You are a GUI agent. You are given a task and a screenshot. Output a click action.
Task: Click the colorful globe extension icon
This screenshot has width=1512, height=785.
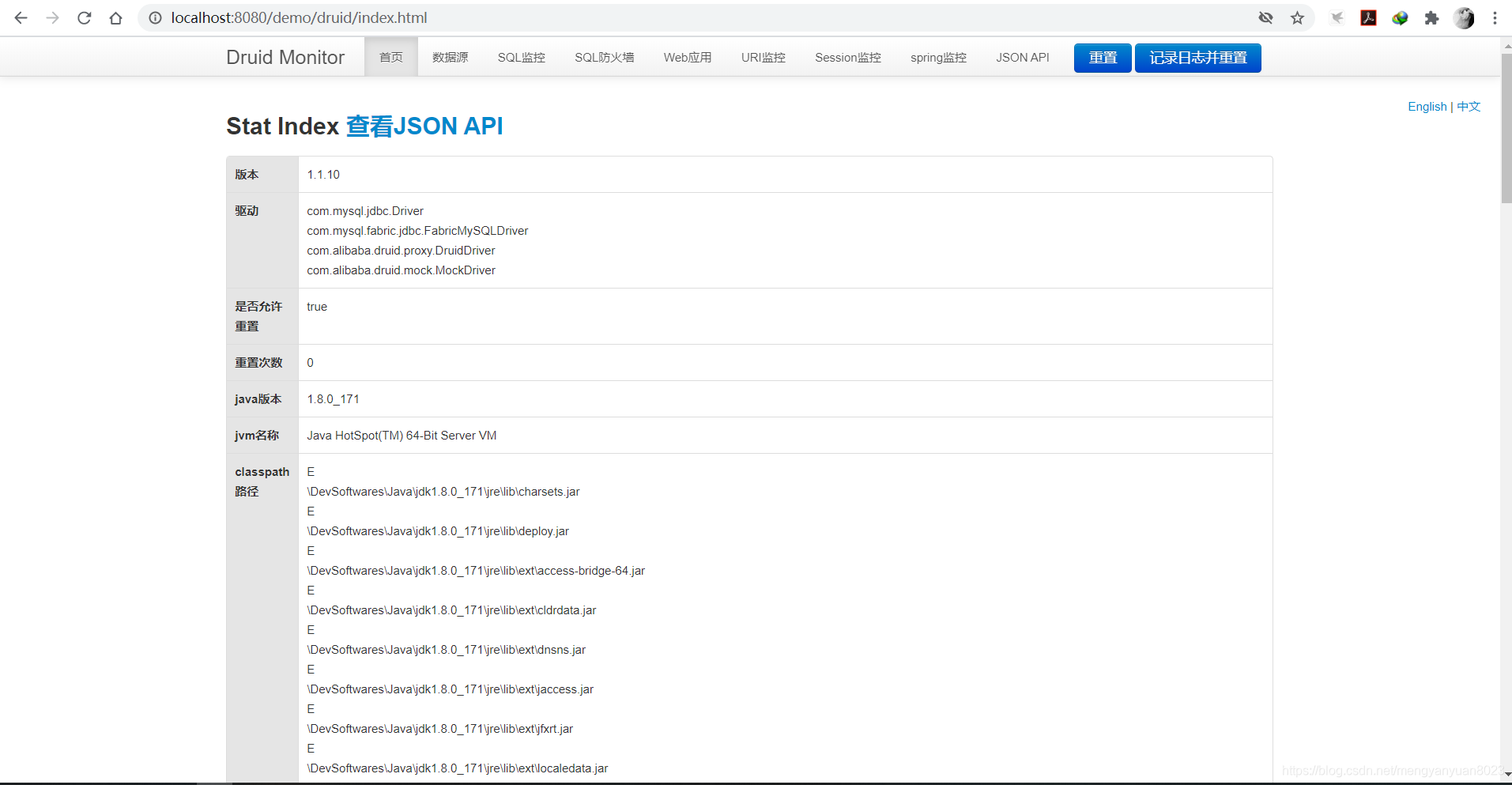tap(1400, 17)
